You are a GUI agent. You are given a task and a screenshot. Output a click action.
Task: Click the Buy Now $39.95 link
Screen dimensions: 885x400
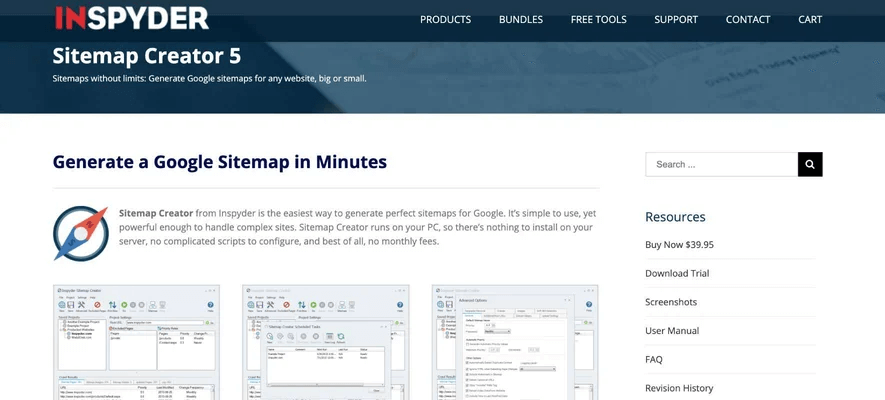click(680, 245)
